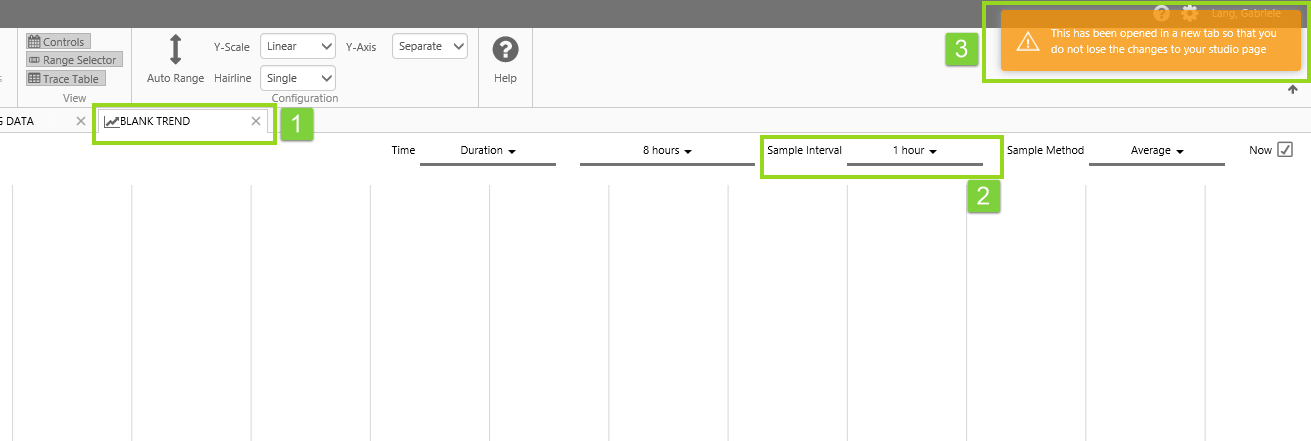The height and width of the screenshot is (441, 1311).
Task: Dismiss the orange new tab notification
Action: 1150,41
